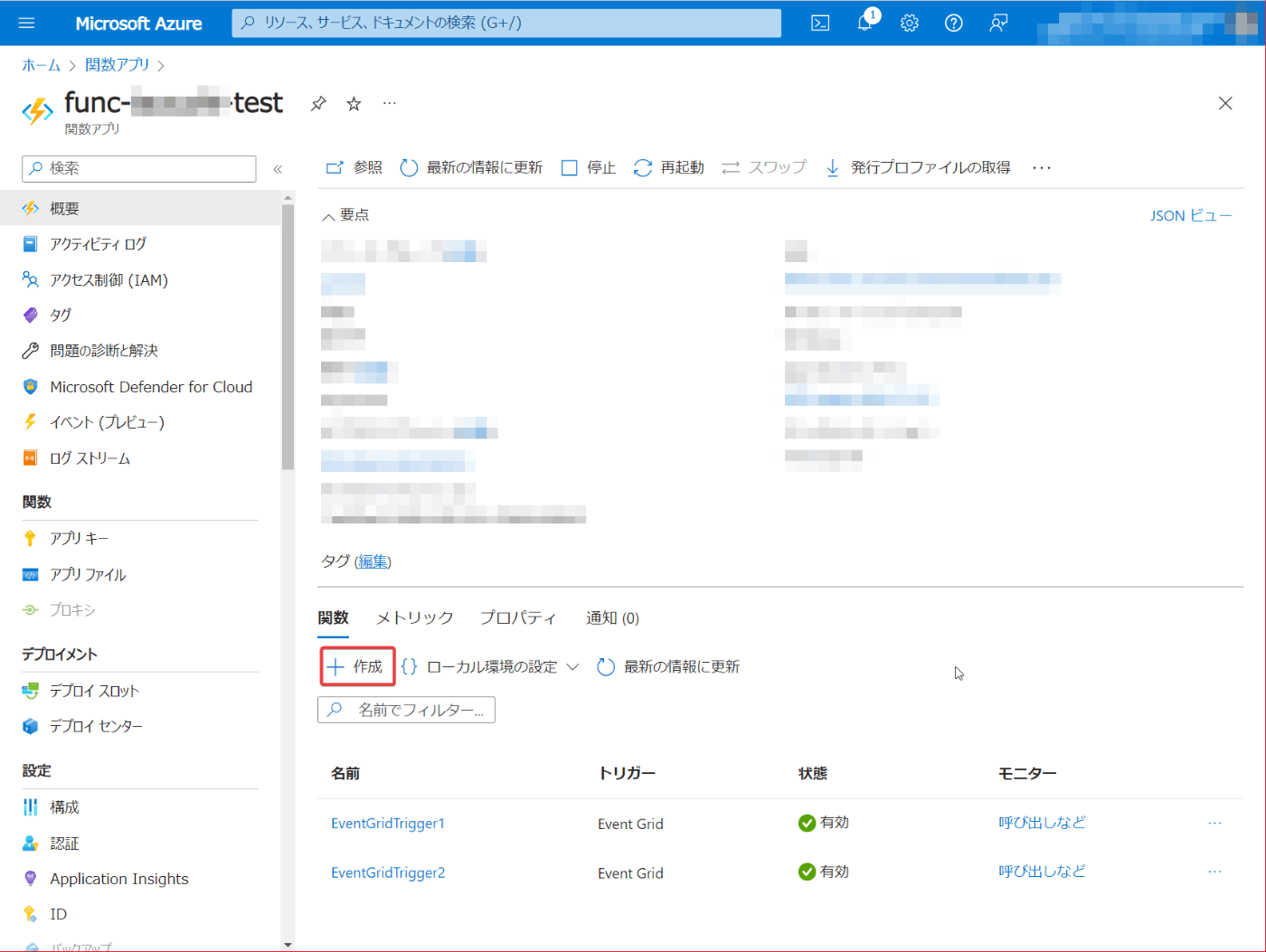Open Cloud Shell icon in header
This screenshot has height=952, width=1266.
[x=820, y=24]
